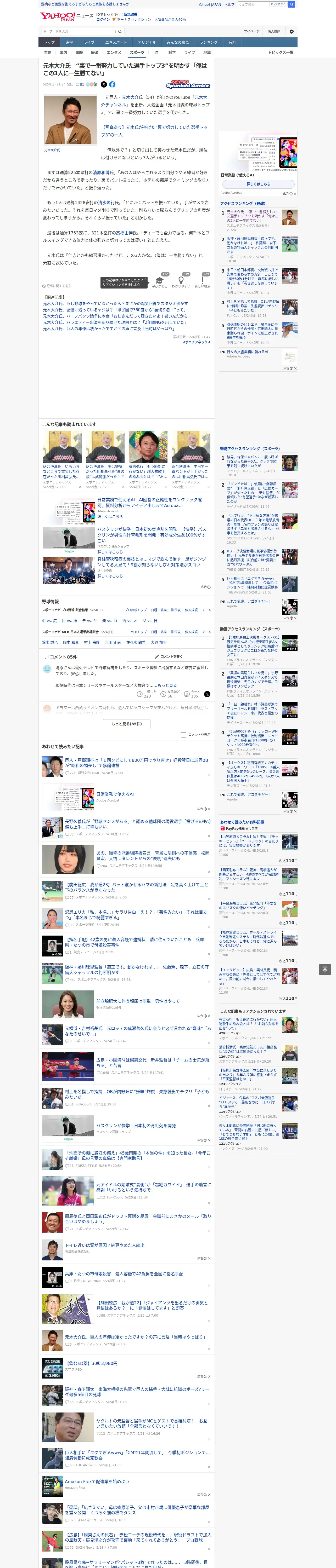This screenshot has width=336, height=1568.
Task: Select the トップ tab
Action: [x=49, y=43]
